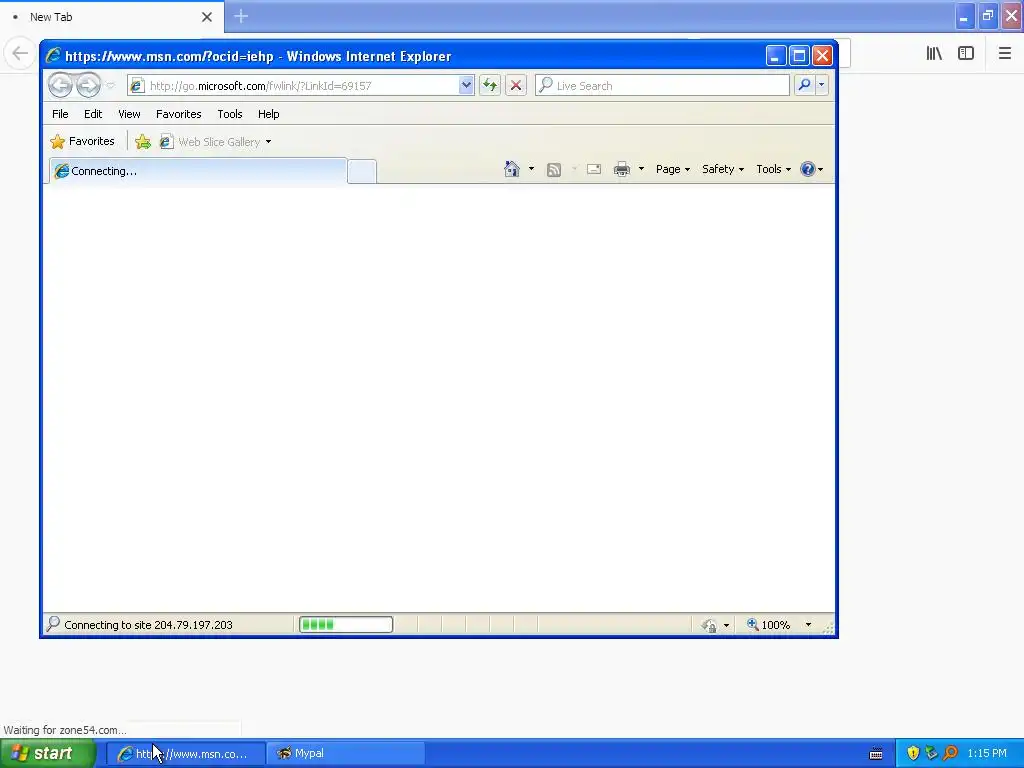Open the Safety command bar menu
Image resolution: width=1024 pixels, height=768 pixels.
pyautogui.click(x=723, y=169)
